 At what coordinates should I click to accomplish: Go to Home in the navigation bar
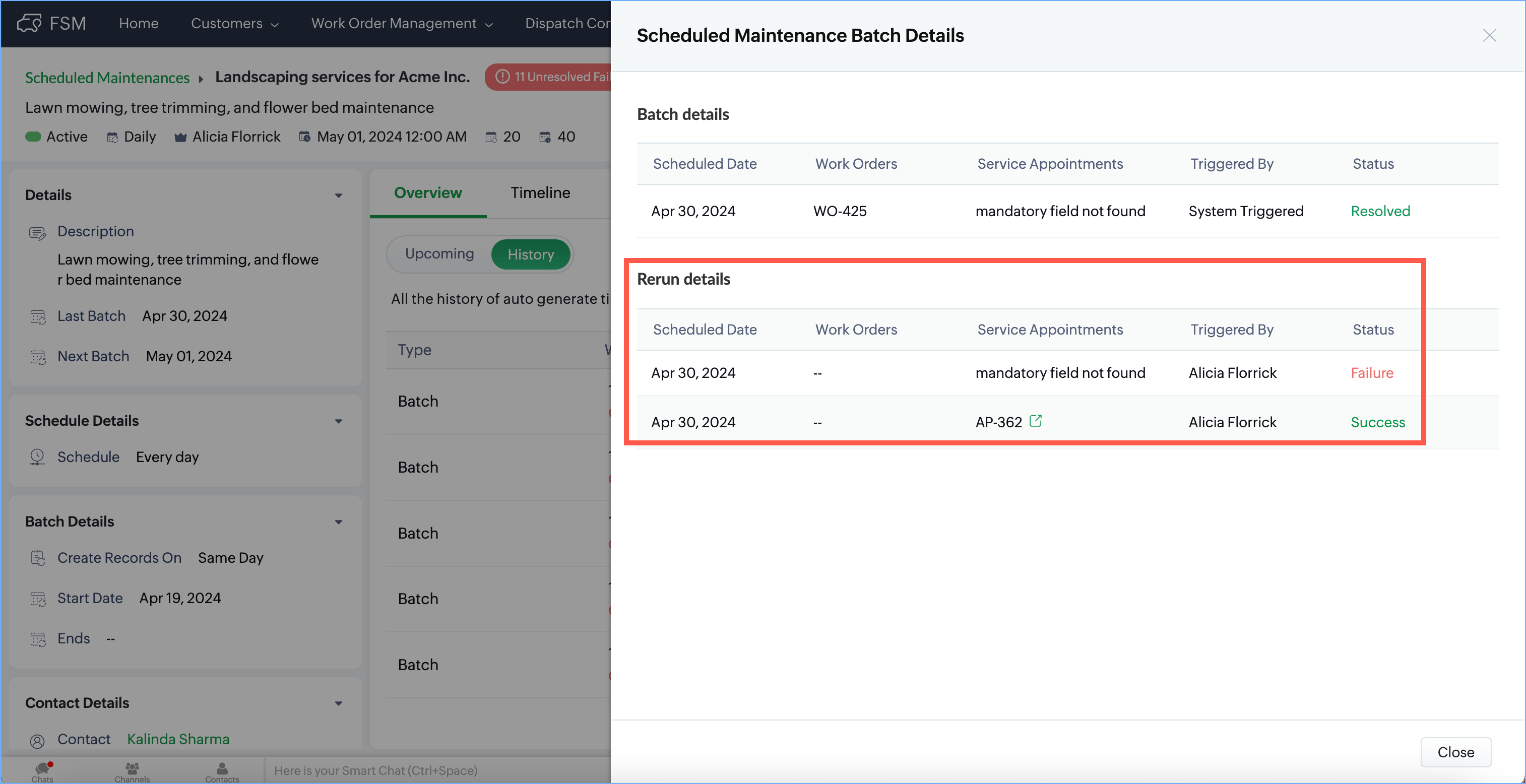139,24
